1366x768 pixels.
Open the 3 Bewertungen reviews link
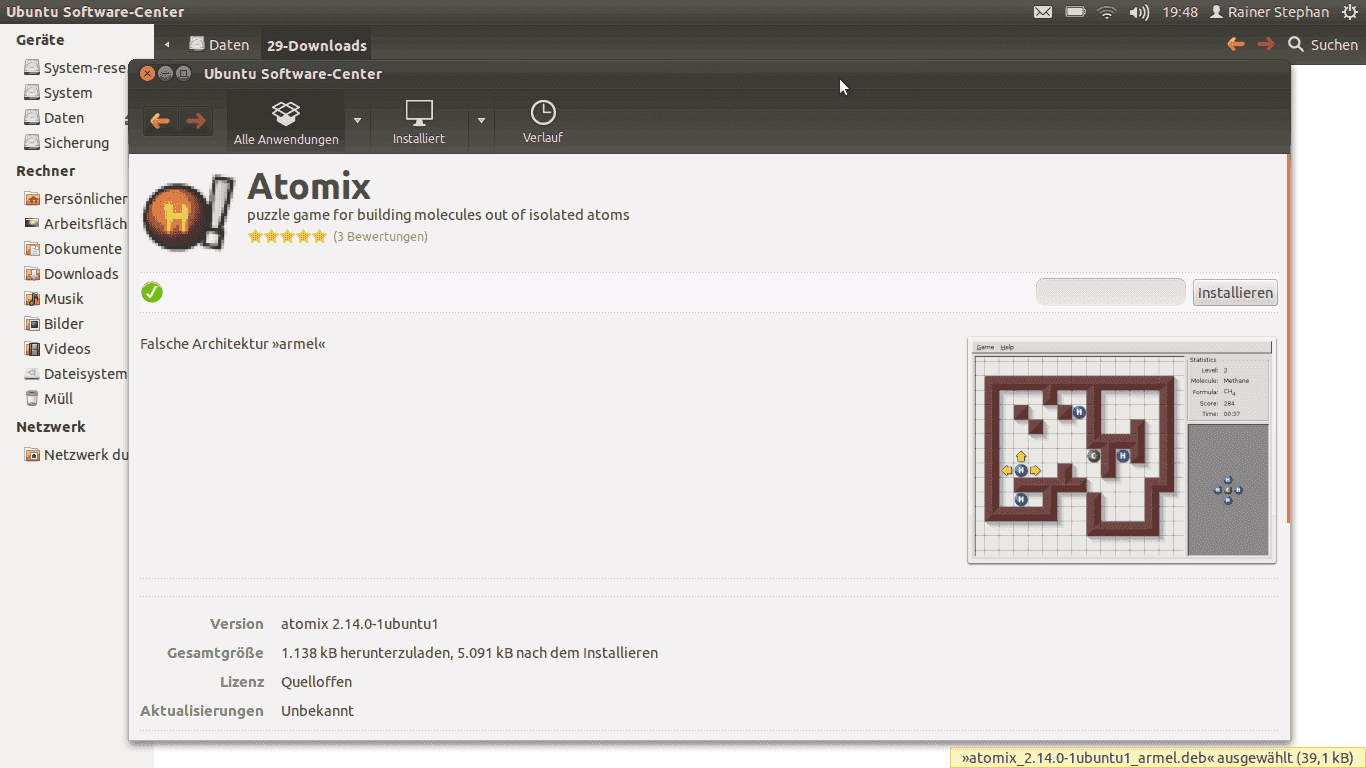tap(380, 237)
